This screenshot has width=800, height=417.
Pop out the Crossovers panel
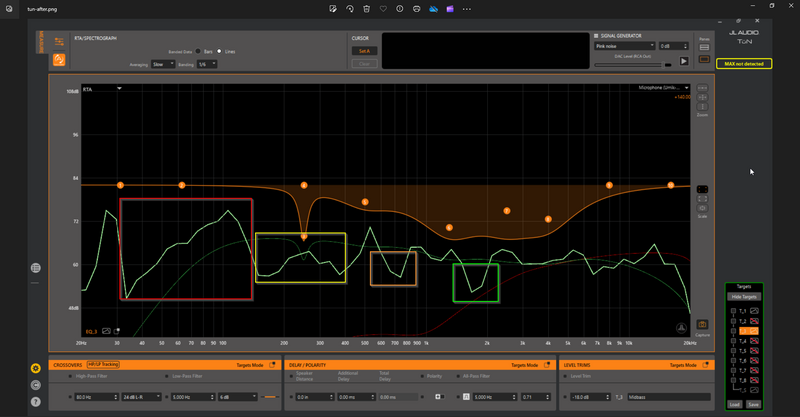[x=272, y=365]
